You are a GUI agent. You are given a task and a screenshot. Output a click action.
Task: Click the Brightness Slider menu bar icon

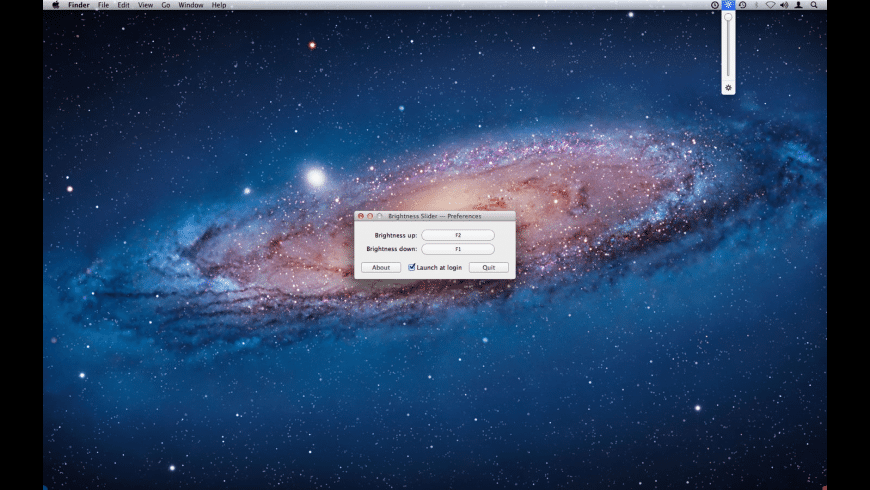pyautogui.click(x=728, y=5)
